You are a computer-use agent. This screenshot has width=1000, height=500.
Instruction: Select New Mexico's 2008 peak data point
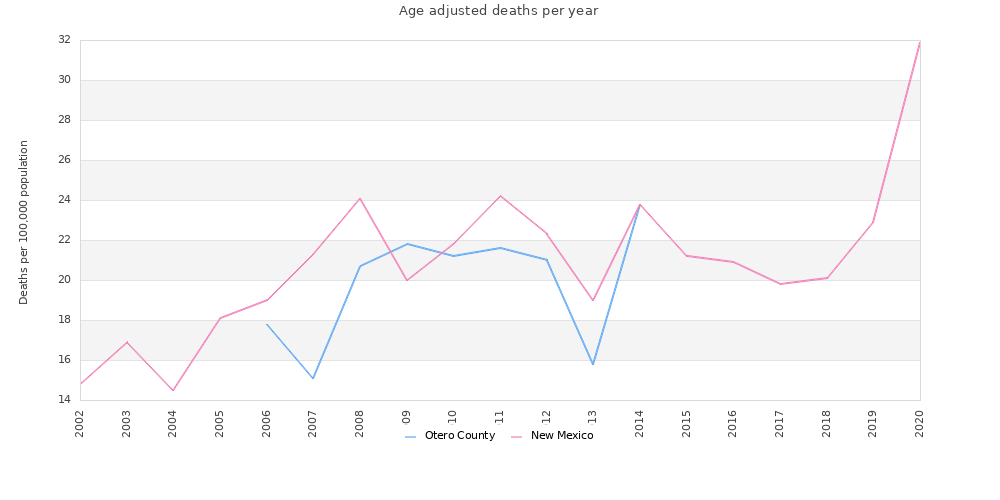pos(360,198)
